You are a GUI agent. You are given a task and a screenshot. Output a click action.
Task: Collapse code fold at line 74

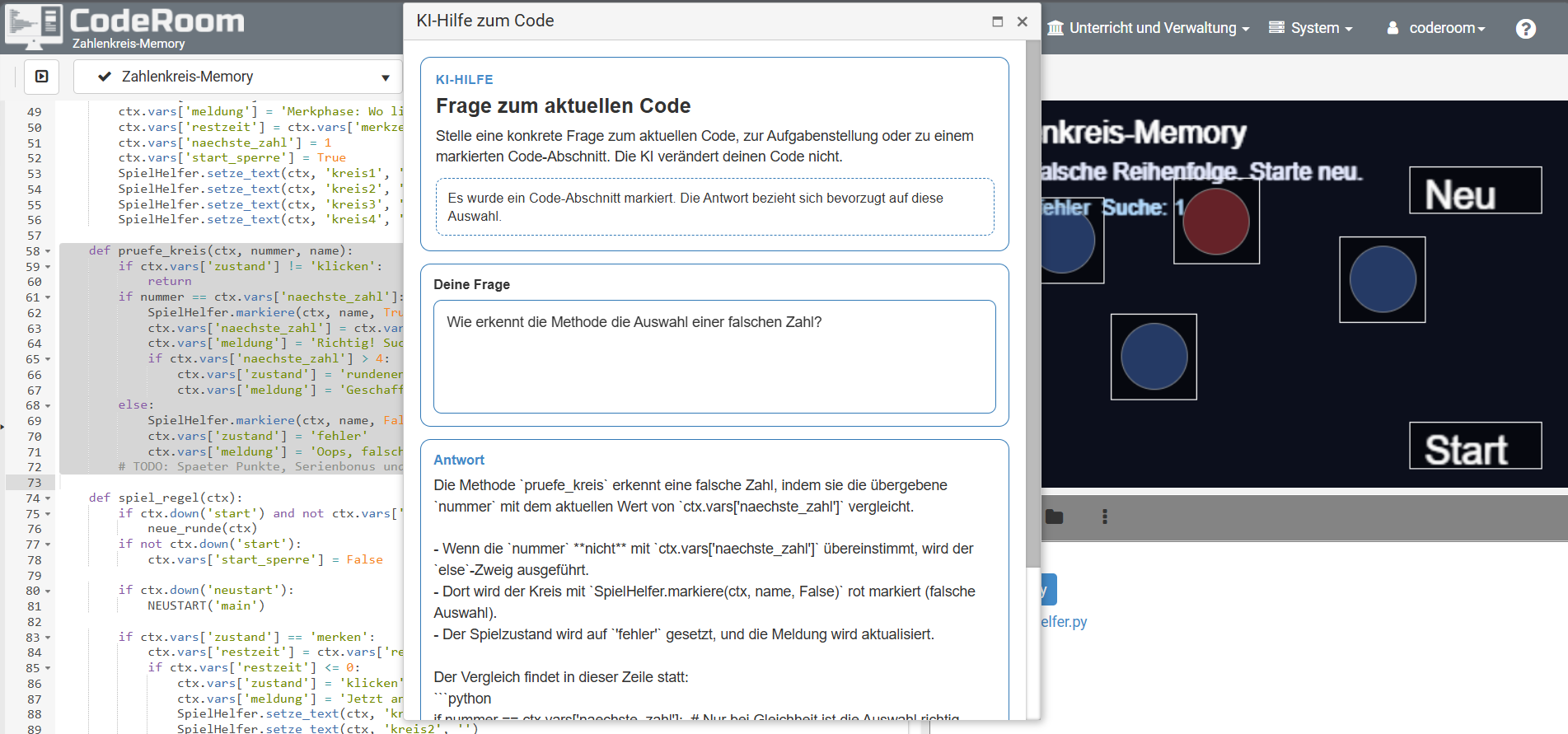coord(48,498)
